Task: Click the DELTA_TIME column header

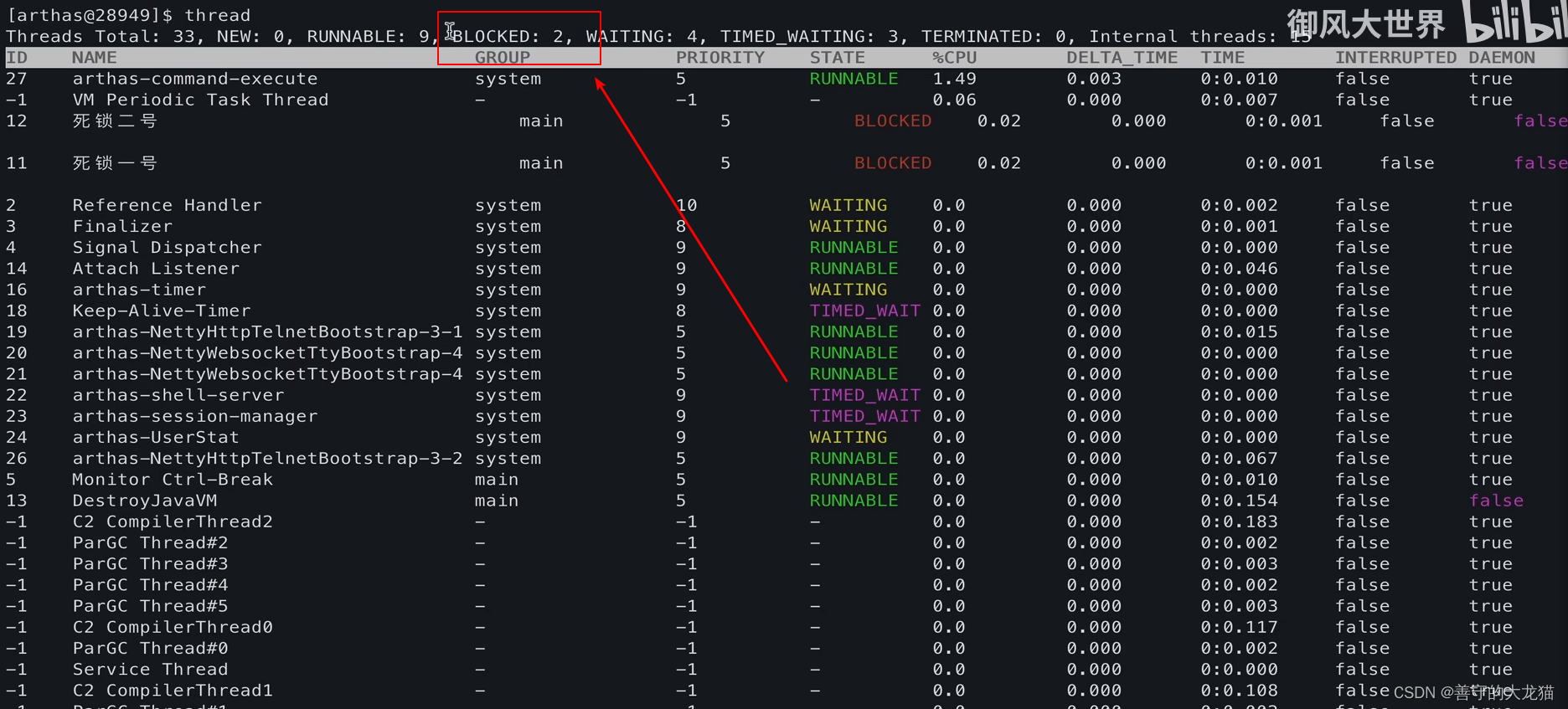Action: pos(1122,57)
